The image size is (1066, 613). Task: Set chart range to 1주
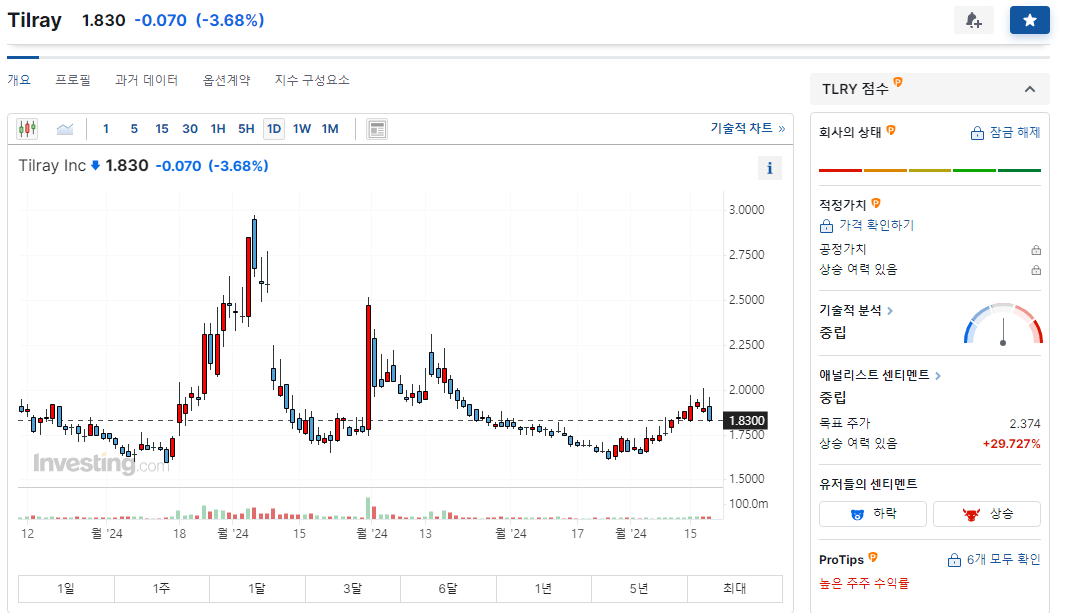[x=162, y=589]
